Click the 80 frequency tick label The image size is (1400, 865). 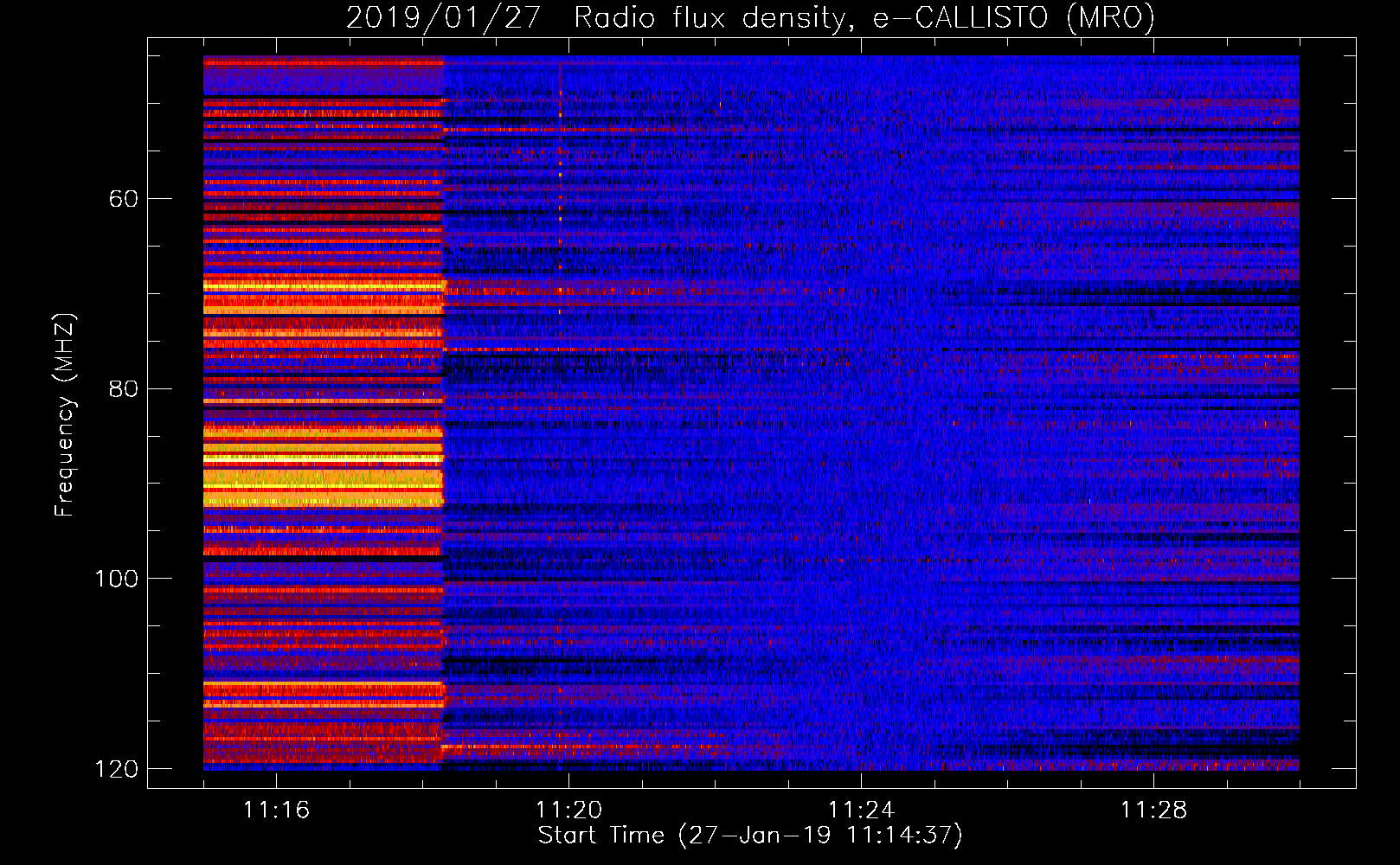123,388
